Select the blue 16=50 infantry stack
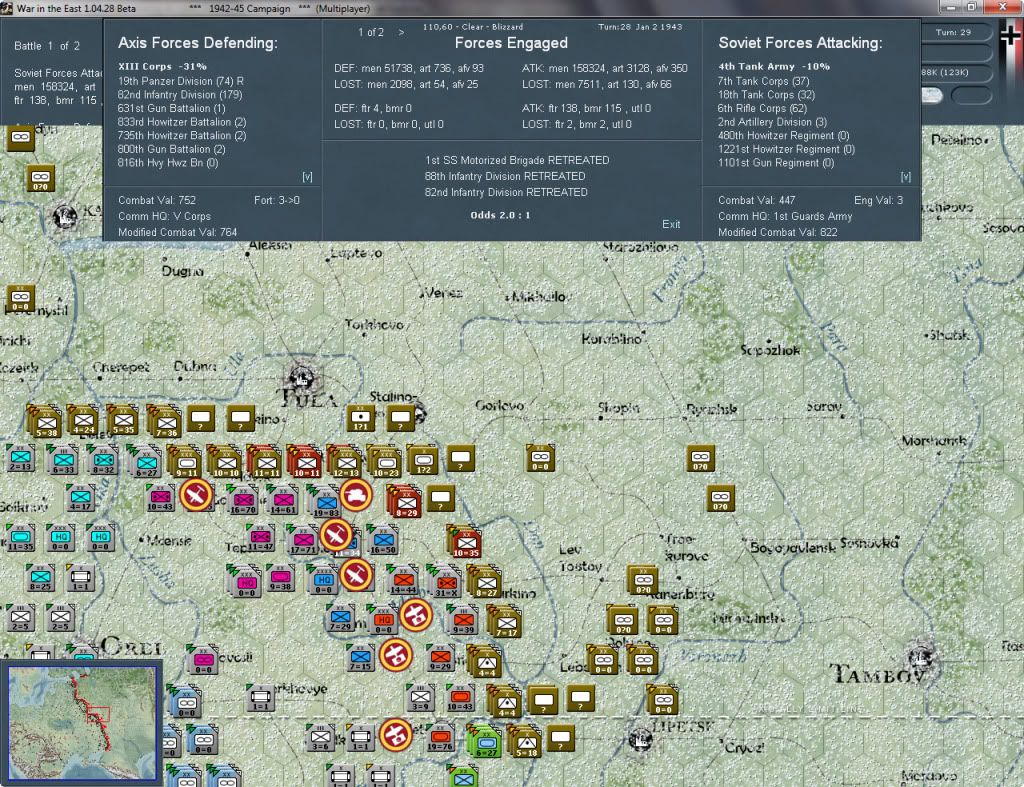 point(382,539)
